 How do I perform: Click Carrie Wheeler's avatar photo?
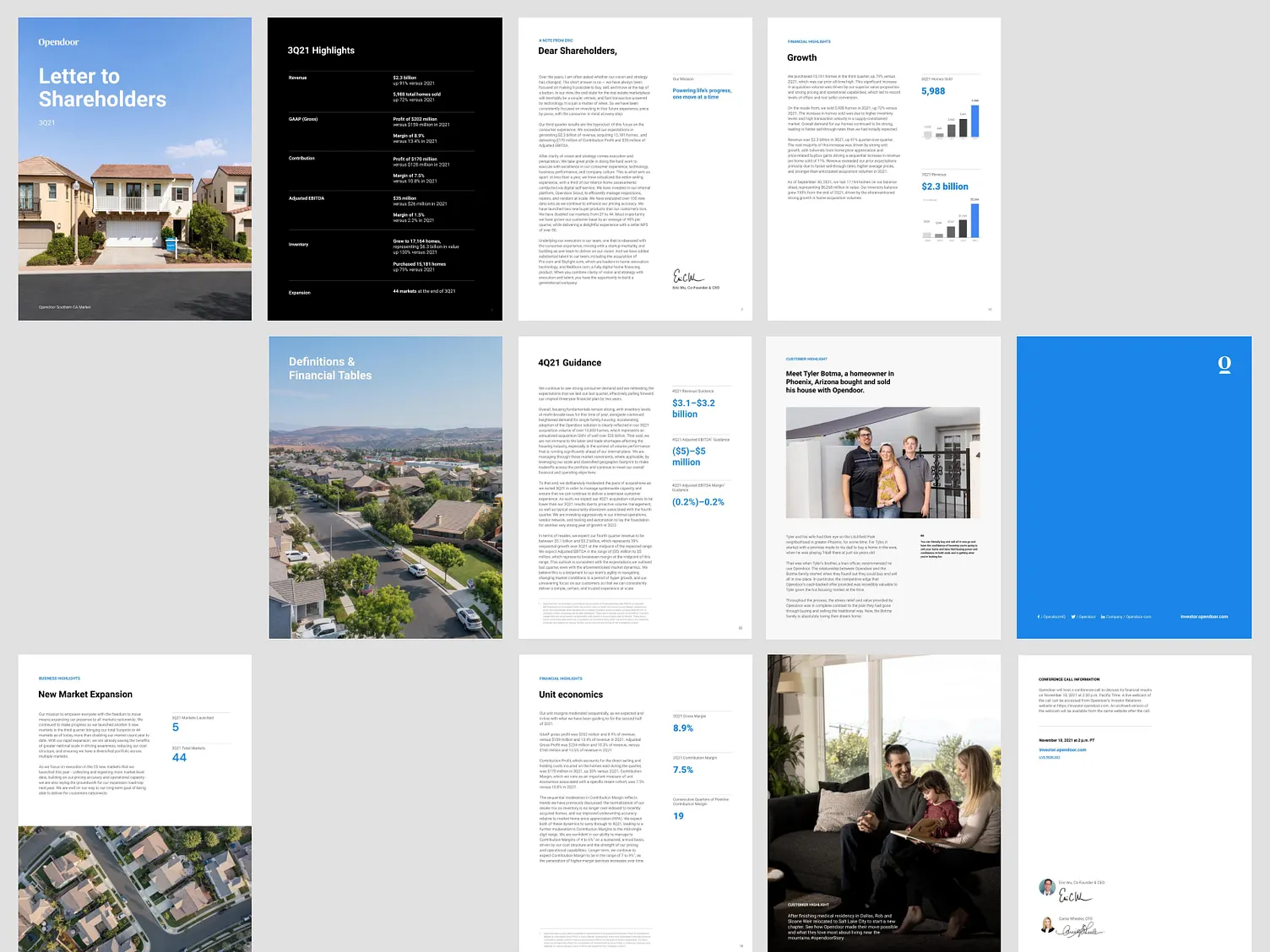click(x=1045, y=923)
